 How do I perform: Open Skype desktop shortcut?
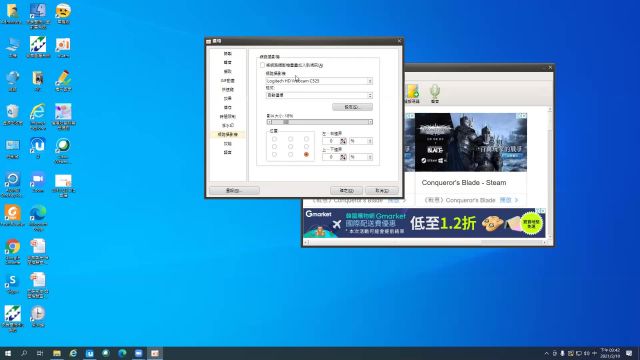pyautogui.click(x=13, y=284)
